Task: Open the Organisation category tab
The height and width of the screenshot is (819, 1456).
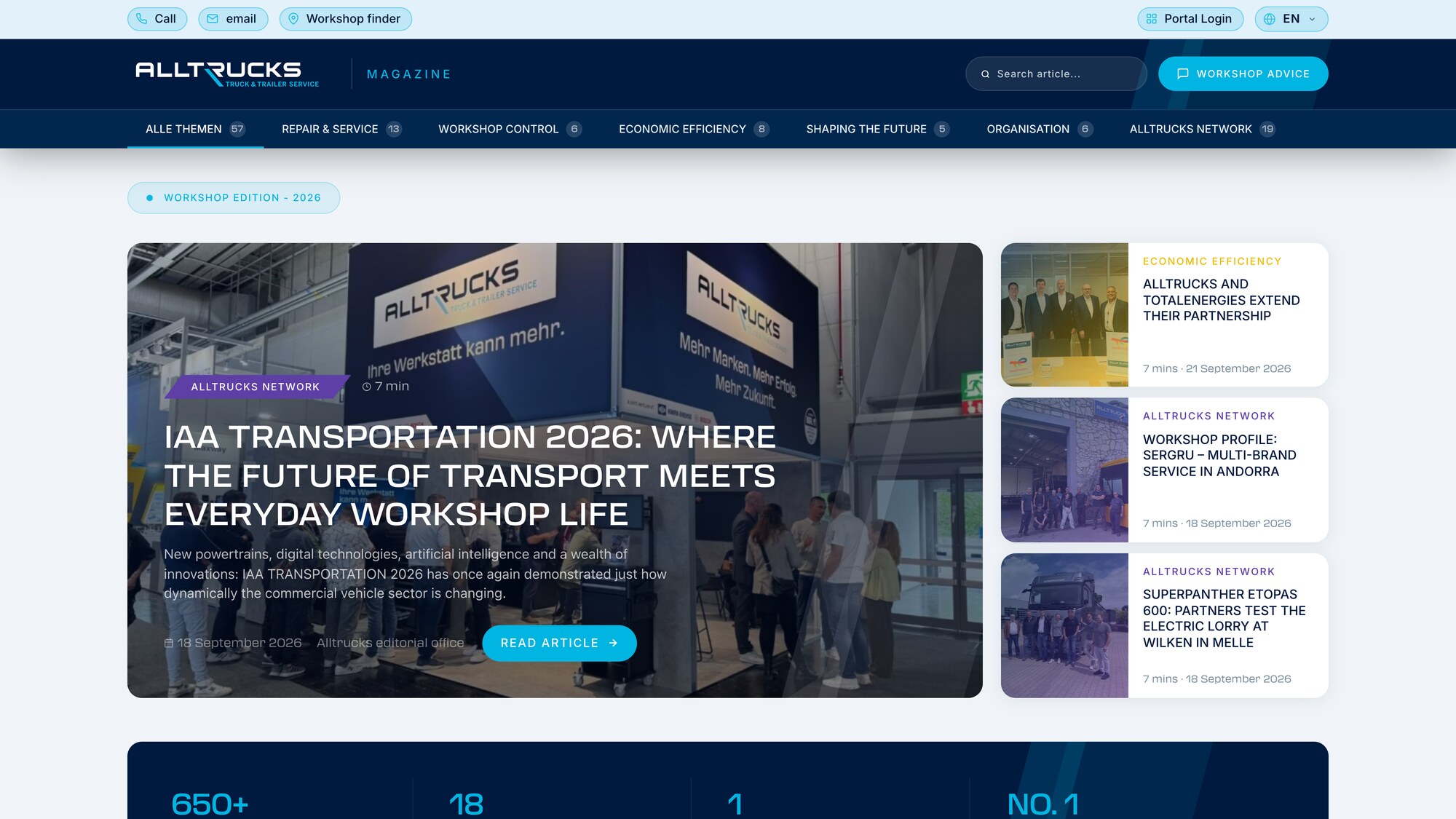Action: (x=1040, y=129)
